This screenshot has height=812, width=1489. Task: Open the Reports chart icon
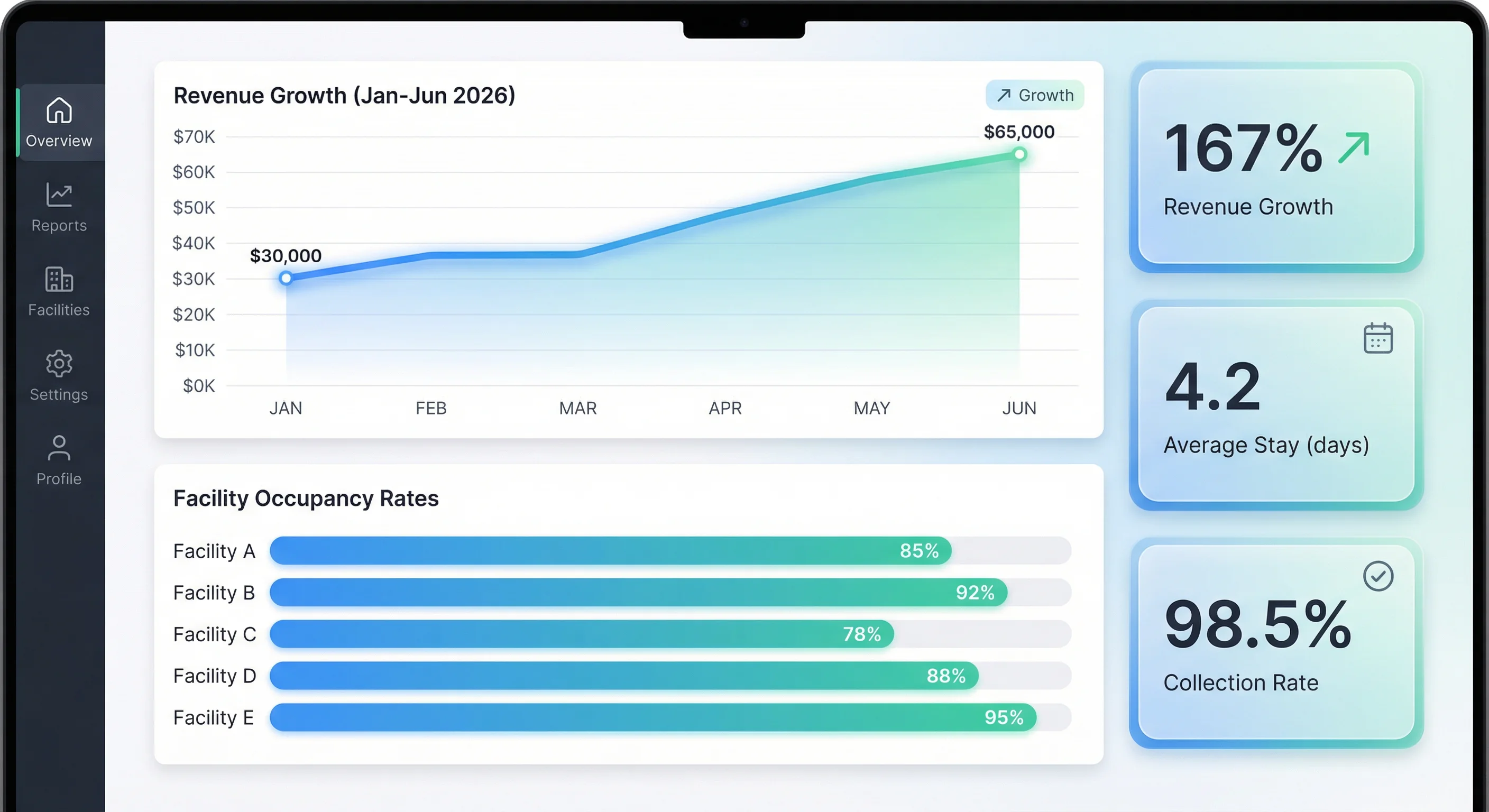(x=59, y=195)
